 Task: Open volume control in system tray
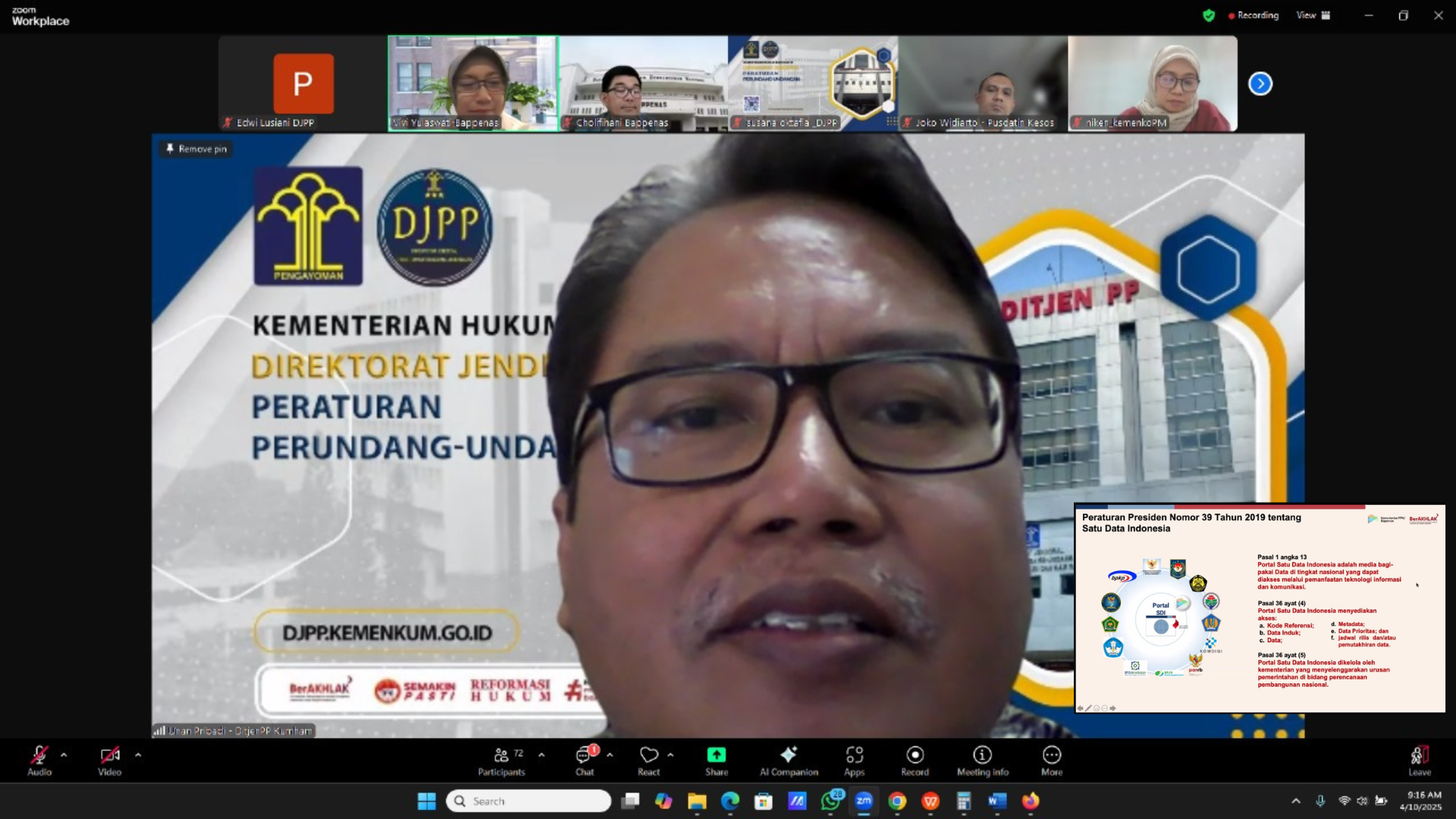1362,801
